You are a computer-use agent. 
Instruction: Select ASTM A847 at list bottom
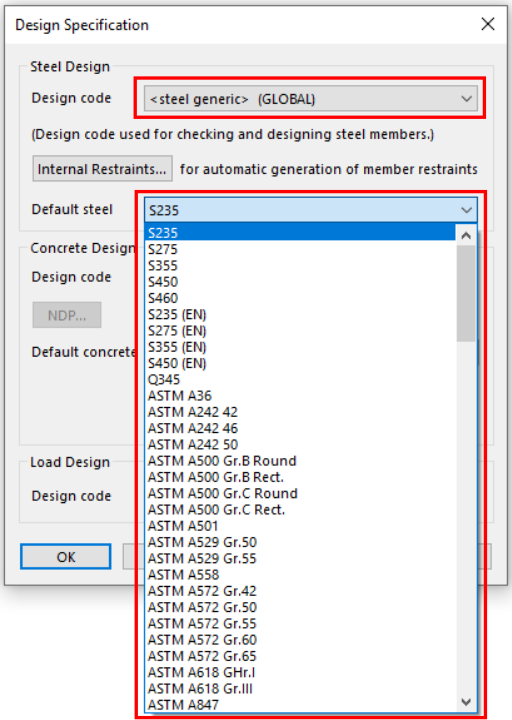(x=300, y=704)
